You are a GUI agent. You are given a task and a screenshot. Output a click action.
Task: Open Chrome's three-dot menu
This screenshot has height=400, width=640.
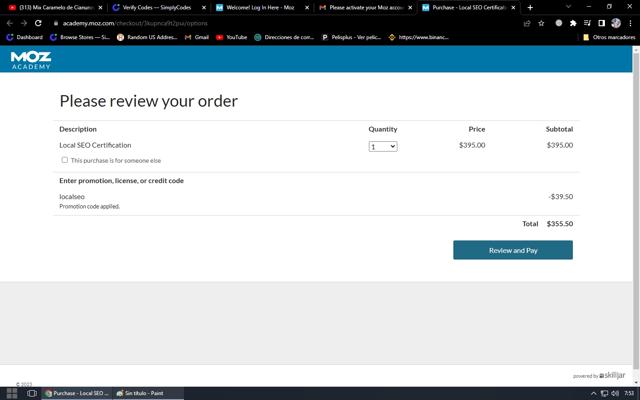click(630, 23)
